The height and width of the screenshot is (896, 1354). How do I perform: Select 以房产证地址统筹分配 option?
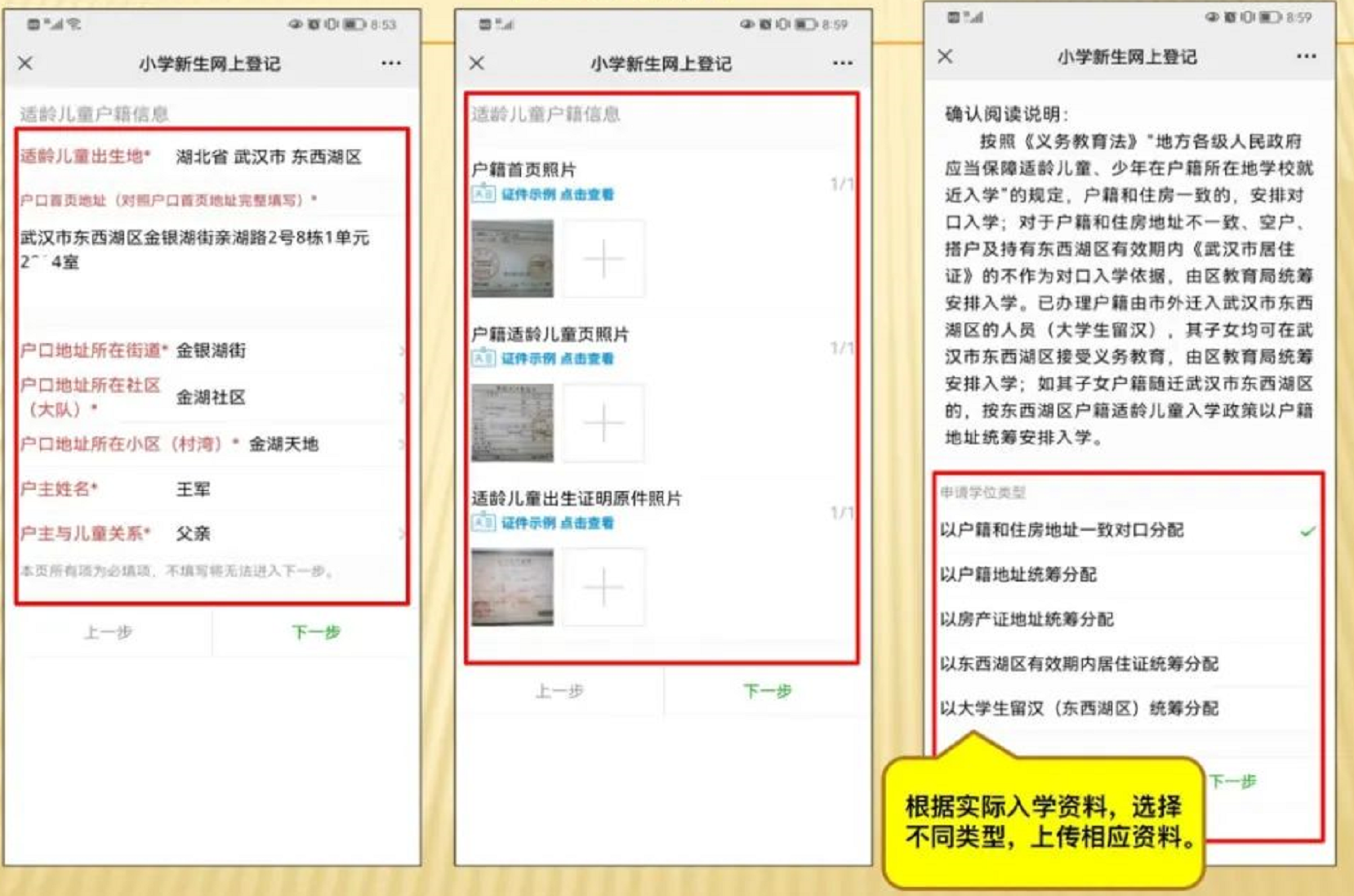(x=1127, y=619)
